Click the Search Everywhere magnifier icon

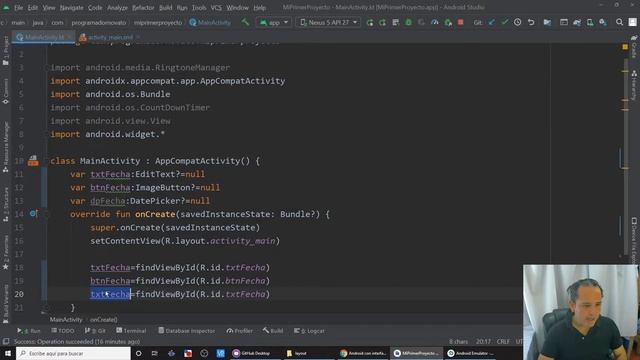pyautogui.click(x=619, y=22)
